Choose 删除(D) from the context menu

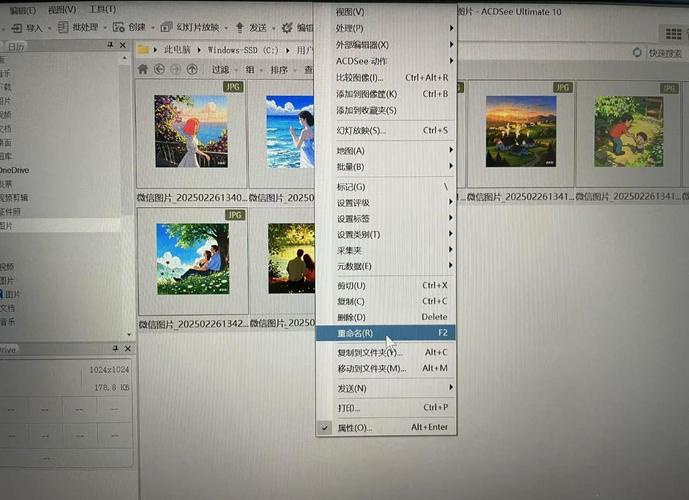point(386,317)
